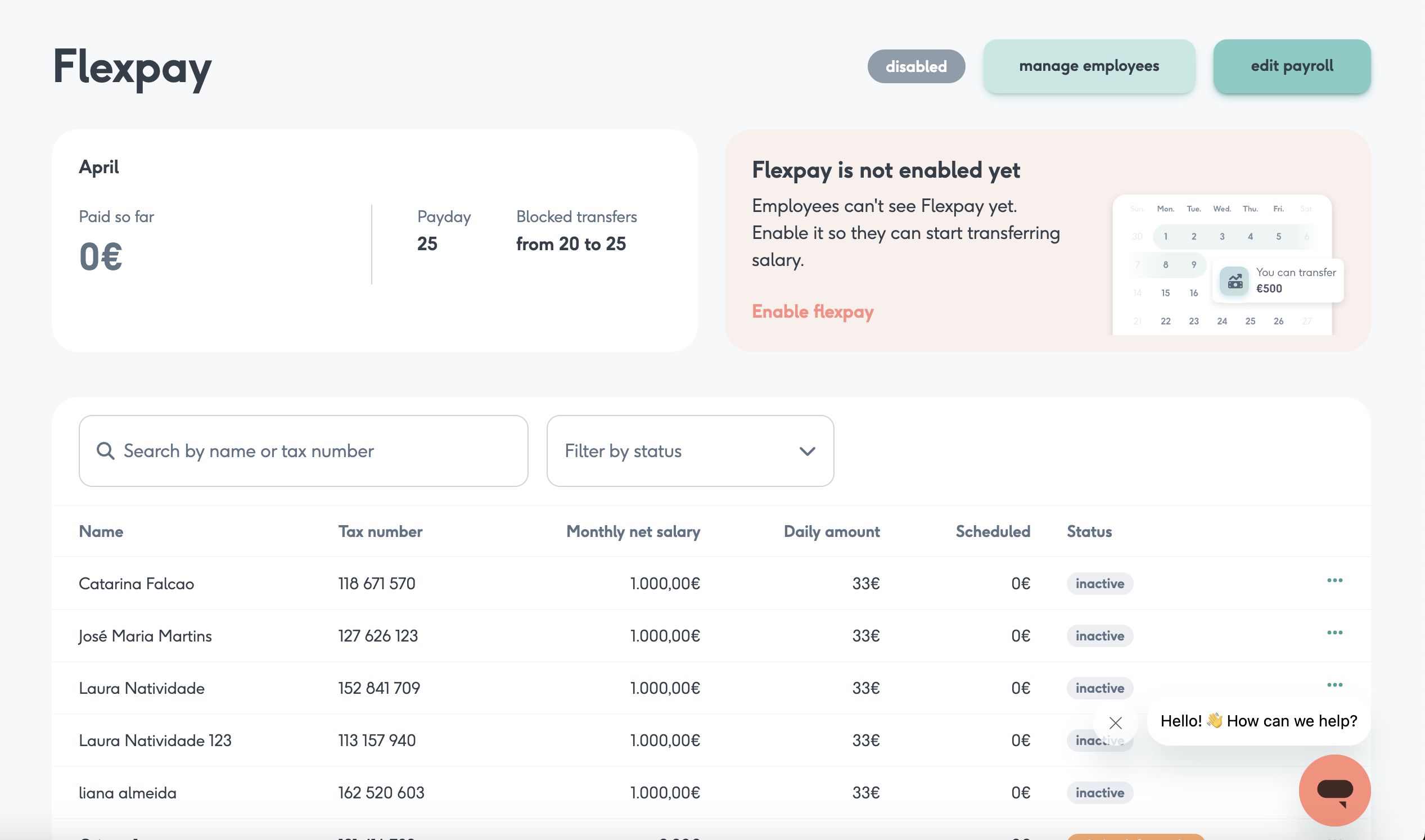
Task: Click the Monthly net salary column header
Action: click(633, 531)
